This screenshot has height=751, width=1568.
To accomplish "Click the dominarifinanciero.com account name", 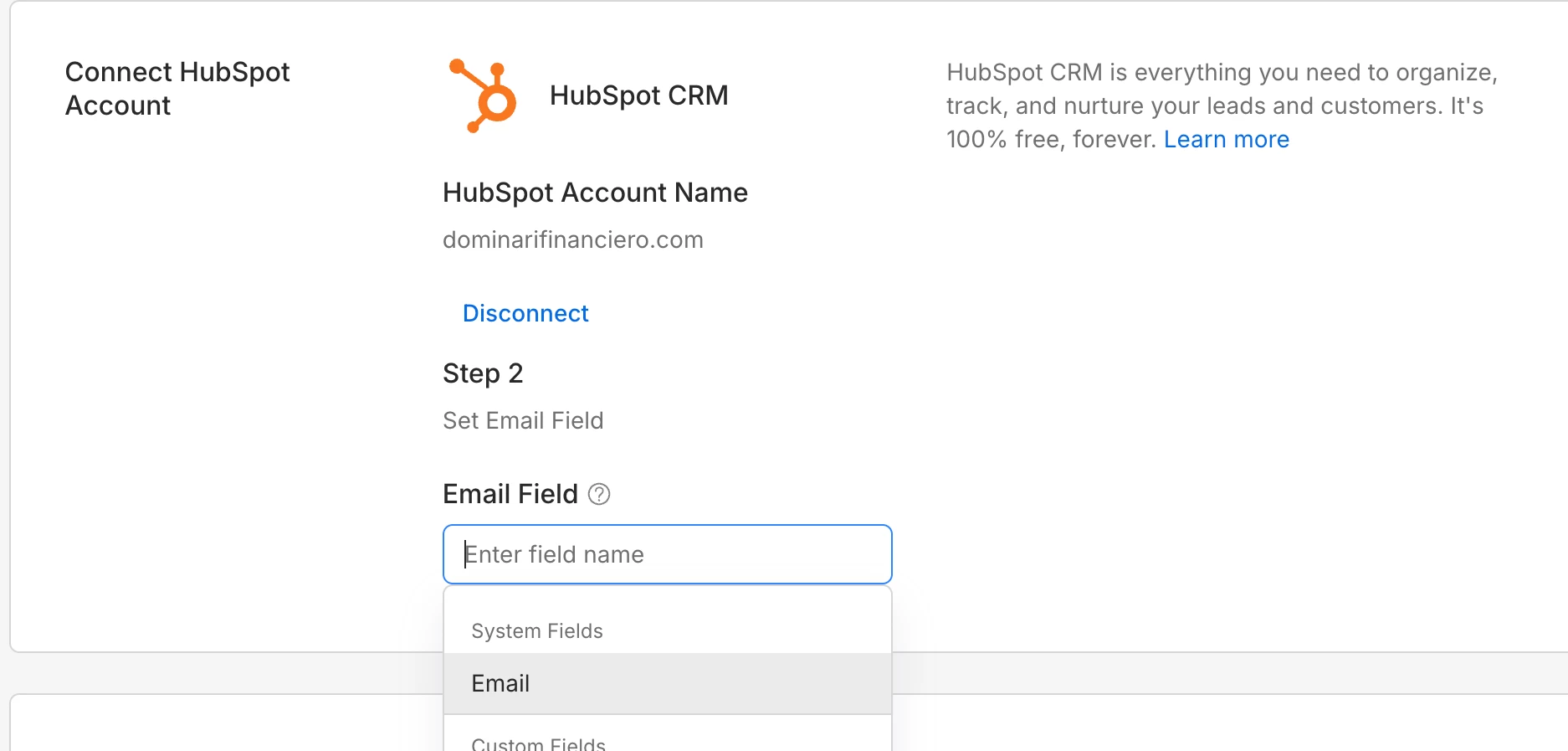I will 573,239.
